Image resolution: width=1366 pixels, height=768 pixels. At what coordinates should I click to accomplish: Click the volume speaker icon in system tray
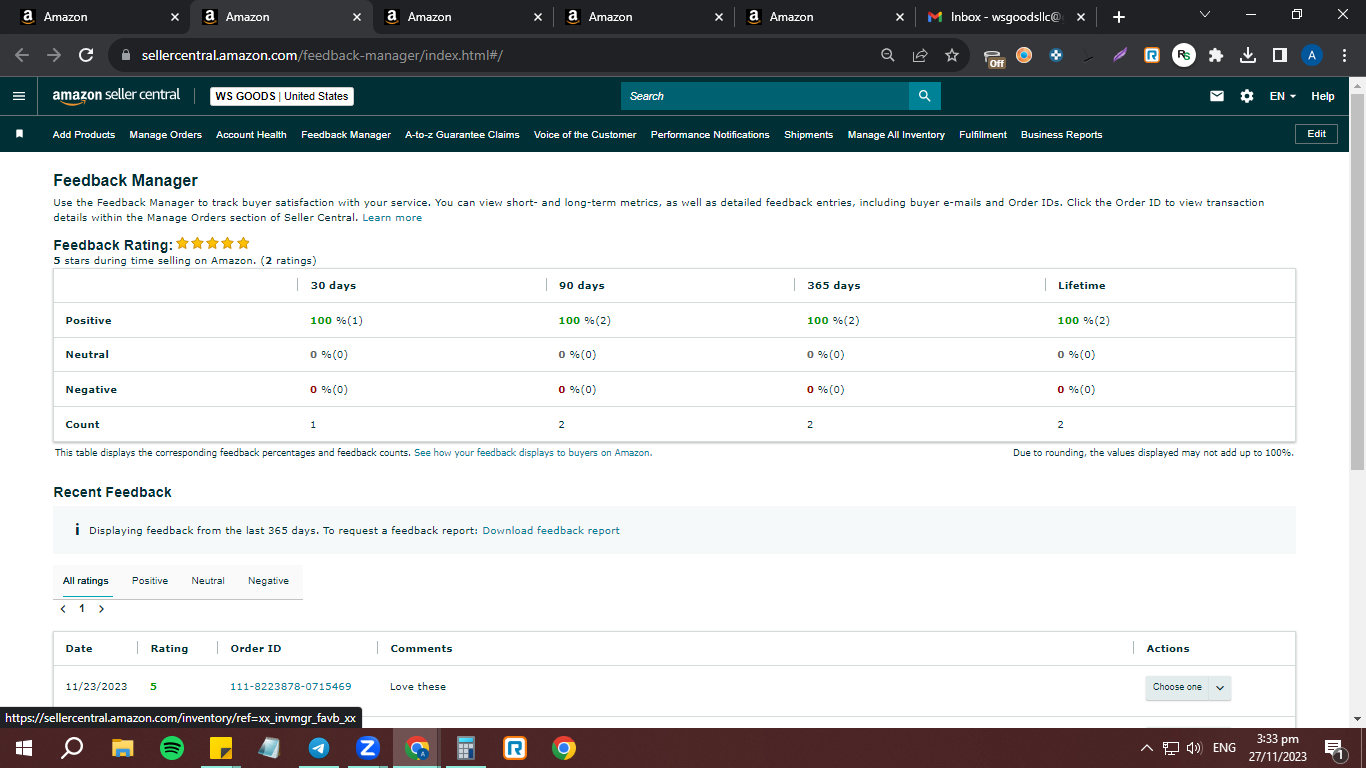pyautogui.click(x=1194, y=748)
